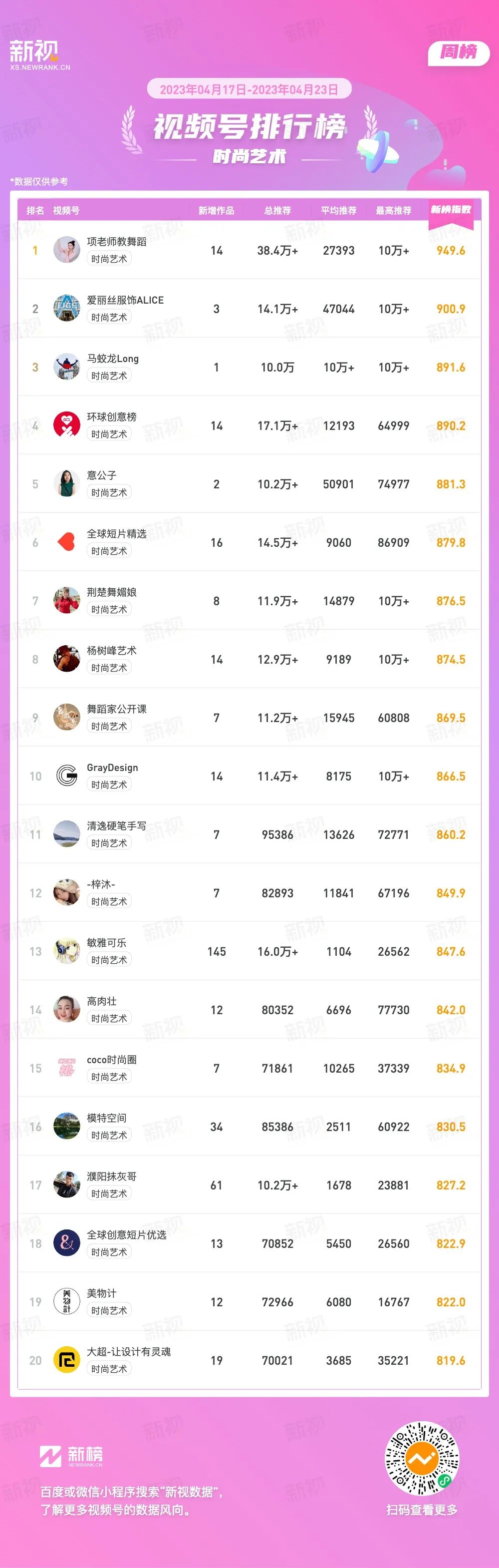Viewport: 499px width, 1568px height.
Task: Click the GrayDesign G logo icon
Action: tap(66, 776)
